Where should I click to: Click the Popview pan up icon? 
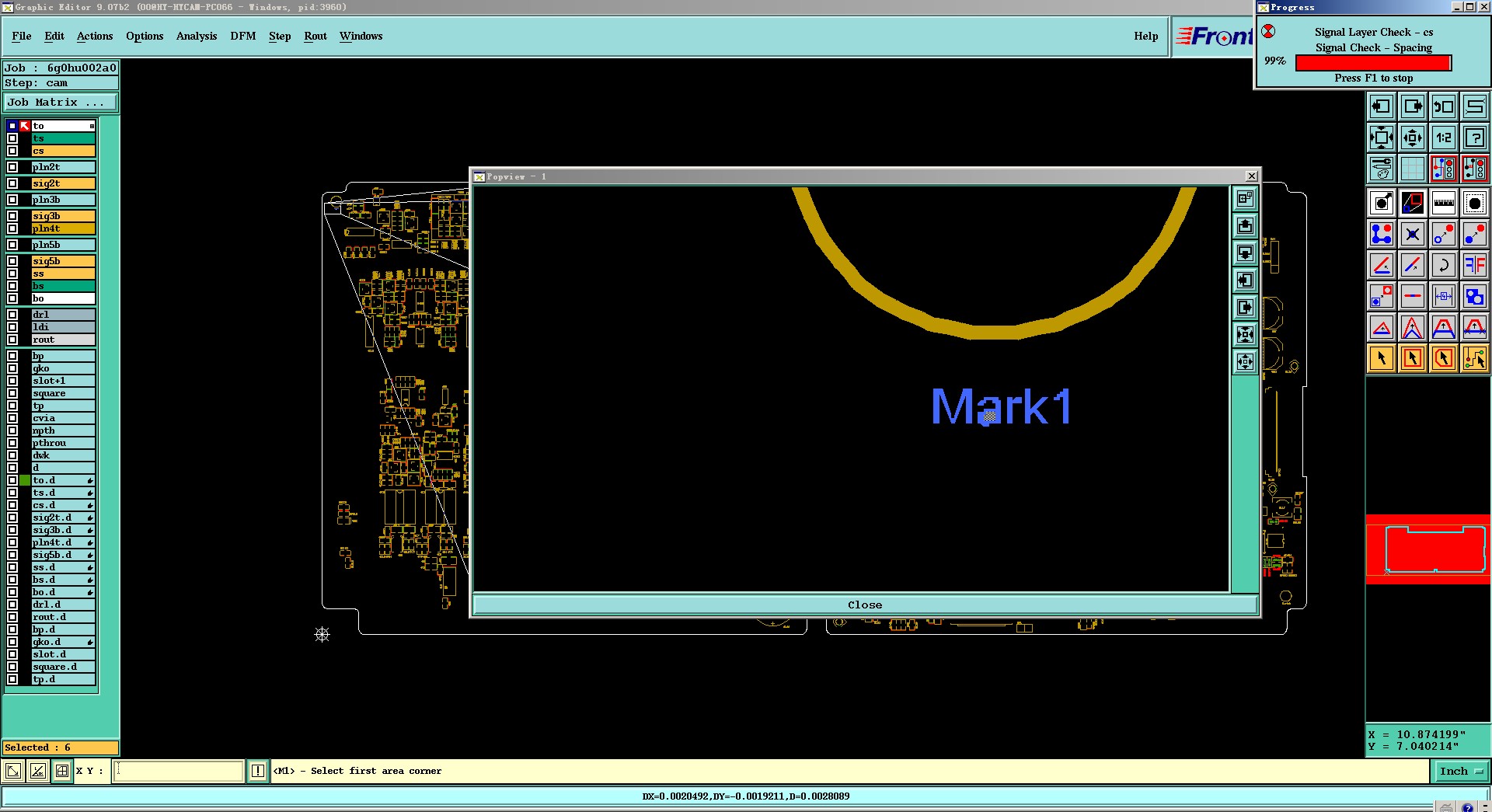(x=1246, y=226)
